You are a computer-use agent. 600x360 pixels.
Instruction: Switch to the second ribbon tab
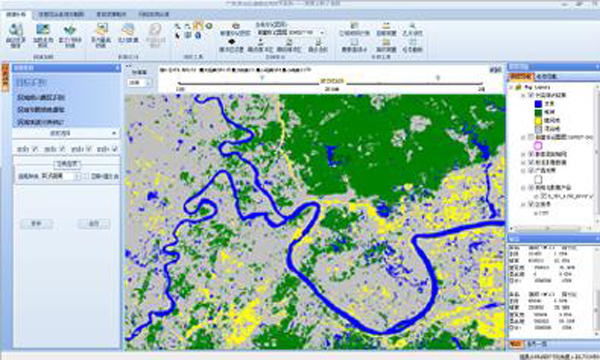tap(61, 14)
